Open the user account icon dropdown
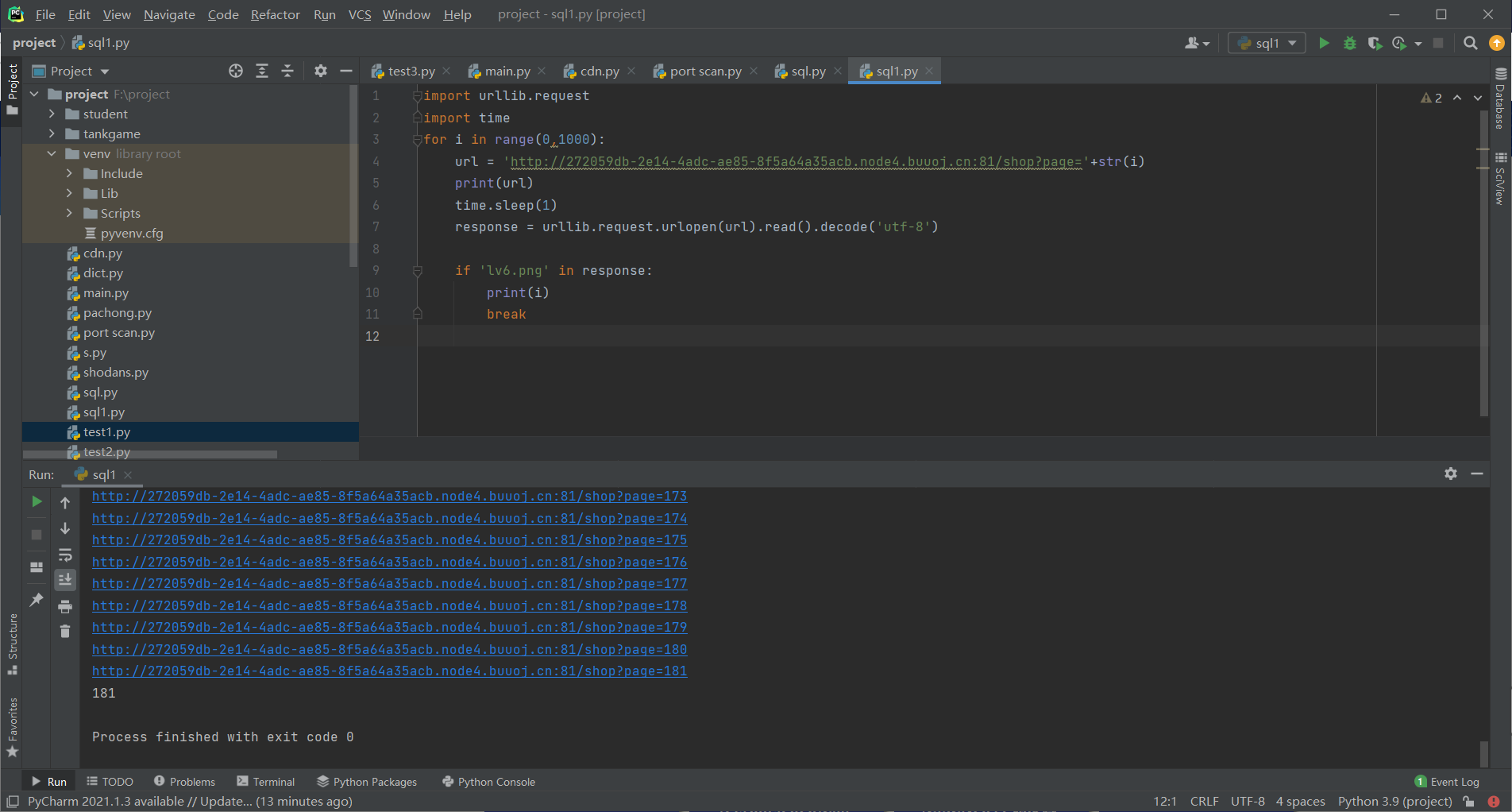 (1197, 43)
